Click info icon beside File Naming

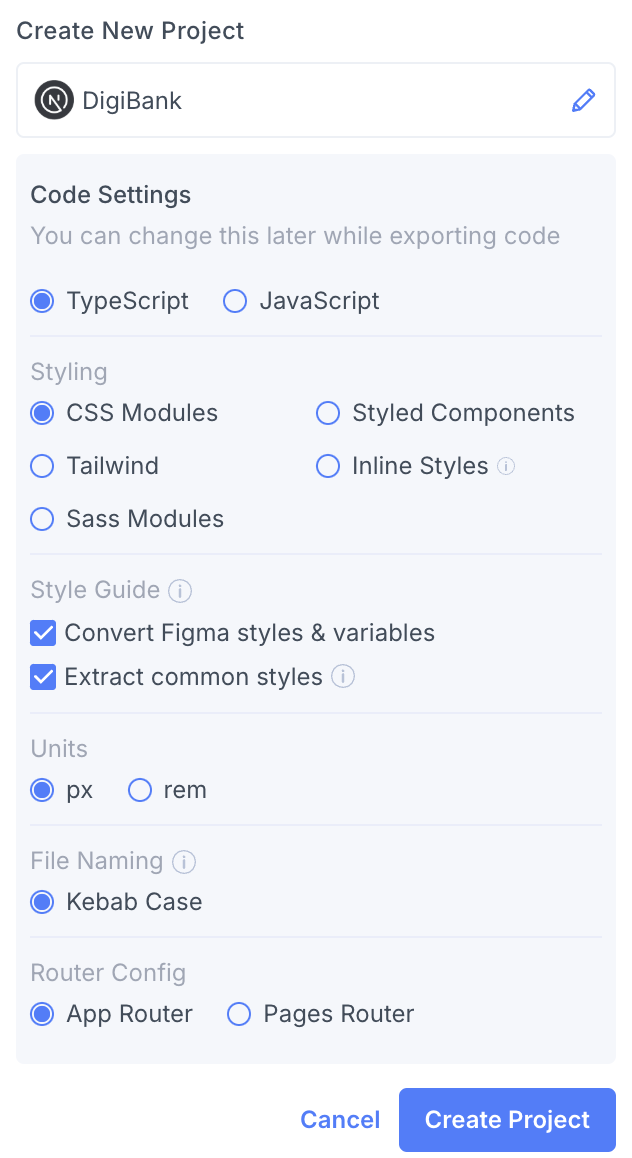(183, 861)
